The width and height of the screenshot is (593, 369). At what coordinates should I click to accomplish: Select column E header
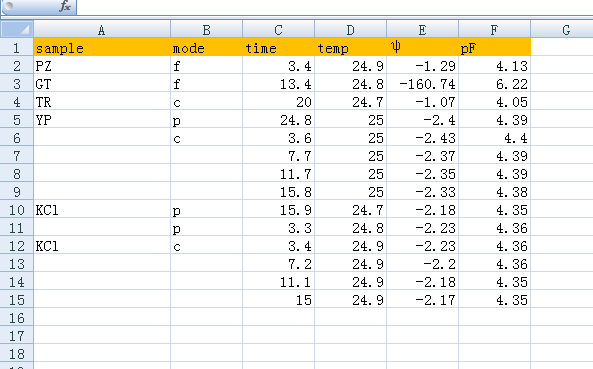click(422, 29)
